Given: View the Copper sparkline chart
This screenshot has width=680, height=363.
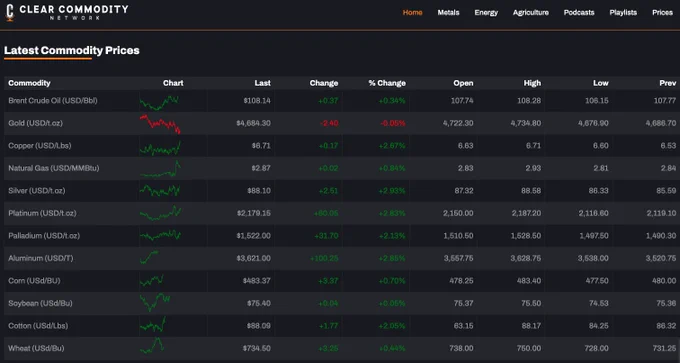Looking at the screenshot, I should [160, 147].
